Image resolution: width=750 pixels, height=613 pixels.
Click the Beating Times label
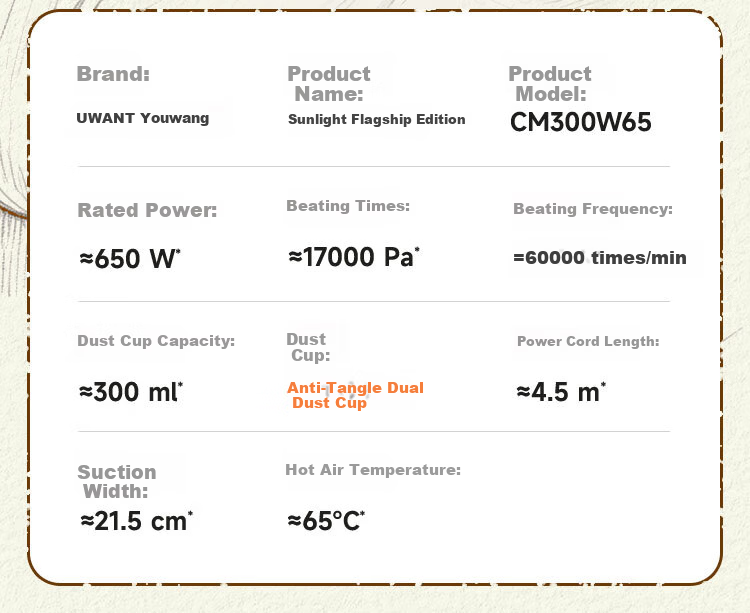click(x=348, y=206)
